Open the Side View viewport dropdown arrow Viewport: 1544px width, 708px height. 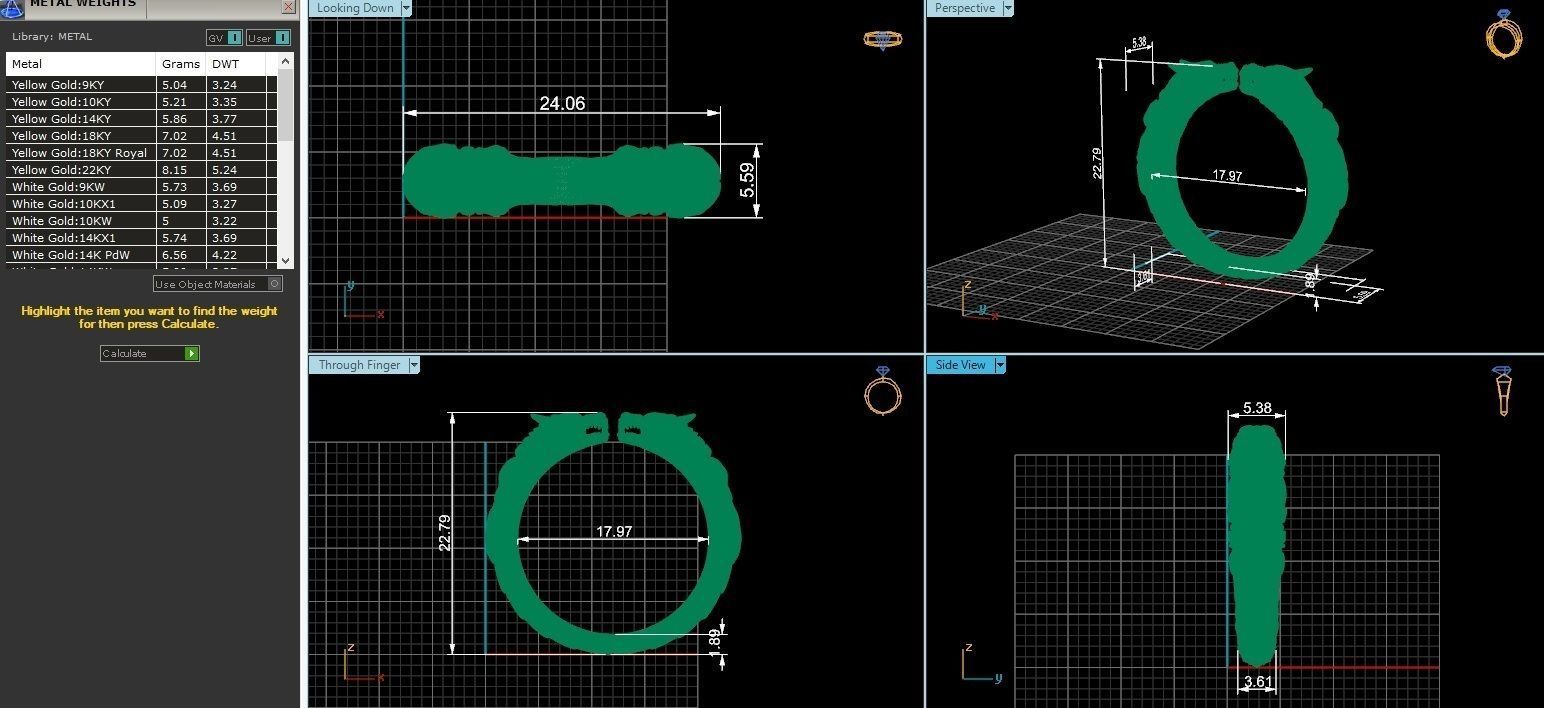coord(1000,365)
